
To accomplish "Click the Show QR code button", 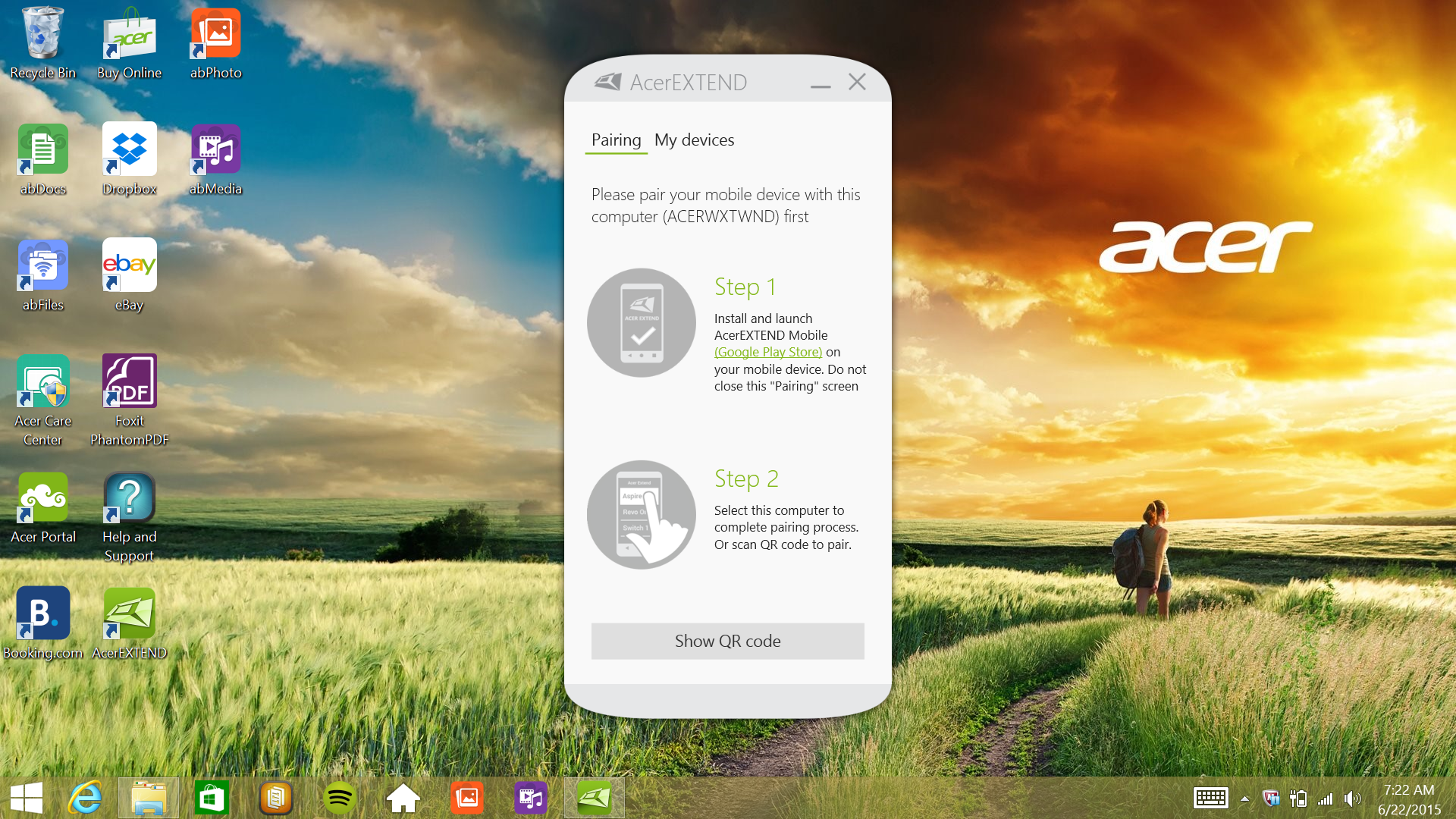I will click(x=727, y=642).
